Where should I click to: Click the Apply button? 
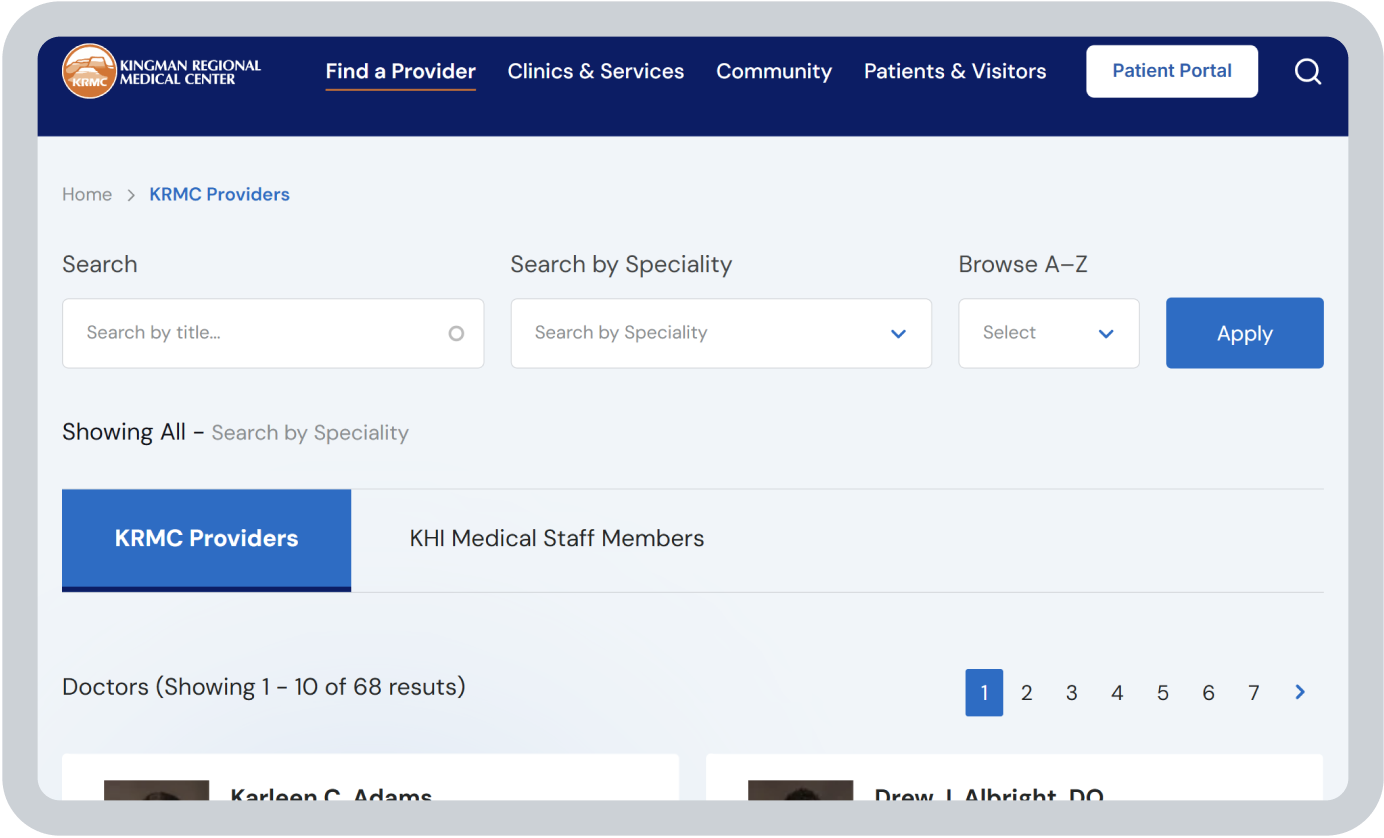1245,333
